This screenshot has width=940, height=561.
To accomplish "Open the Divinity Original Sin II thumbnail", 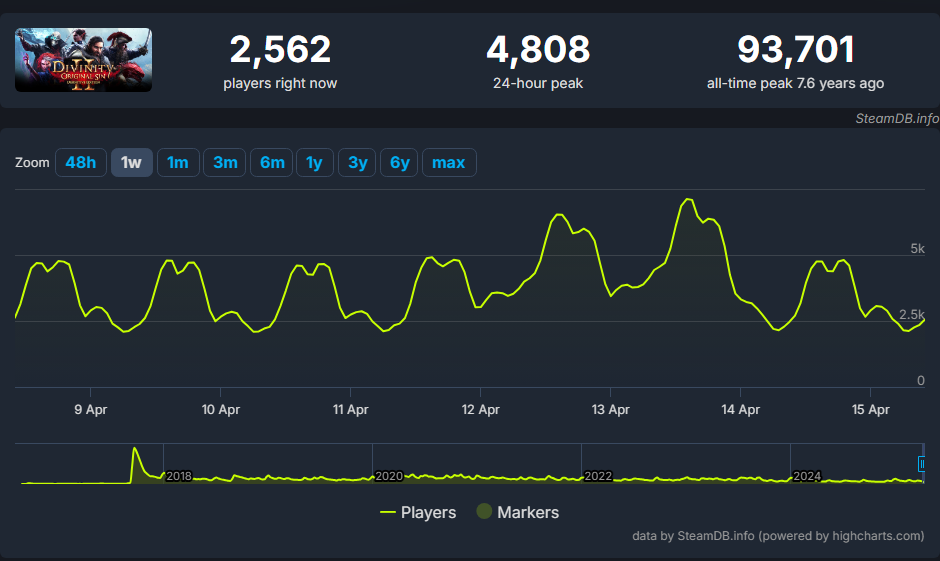I will click(x=83, y=60).
